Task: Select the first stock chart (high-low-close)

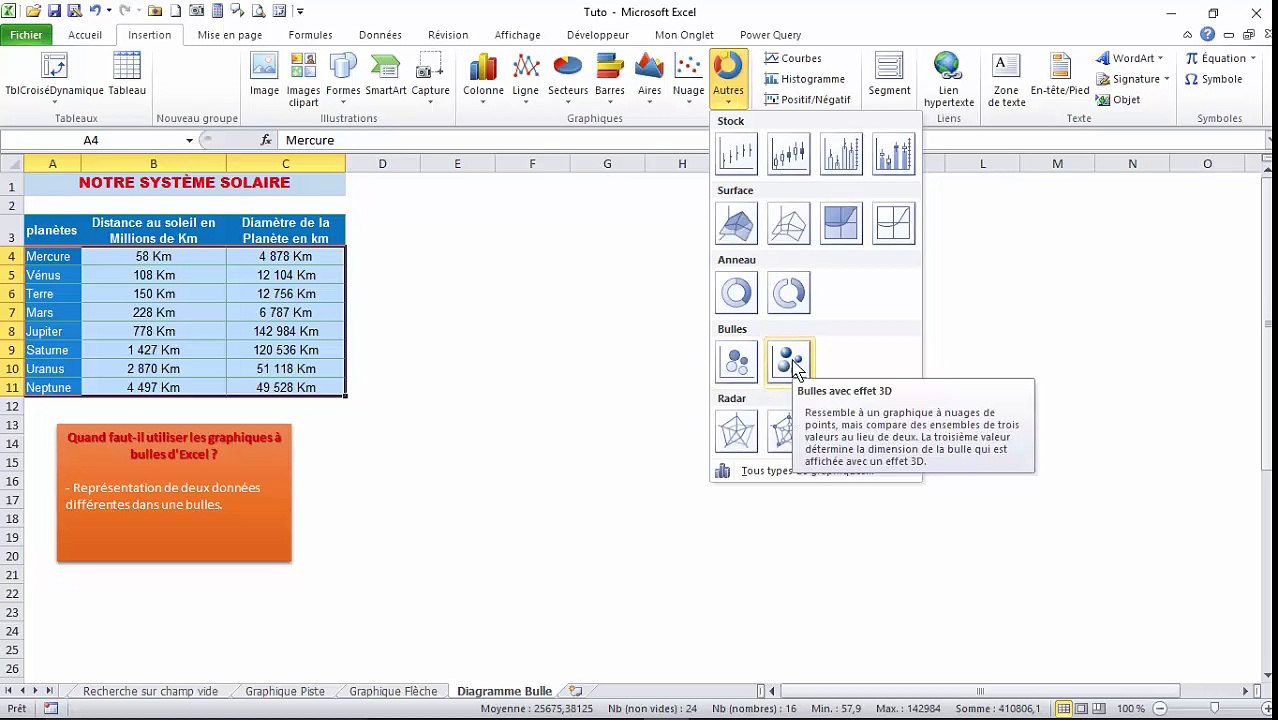Action: (x=736, y=154)
